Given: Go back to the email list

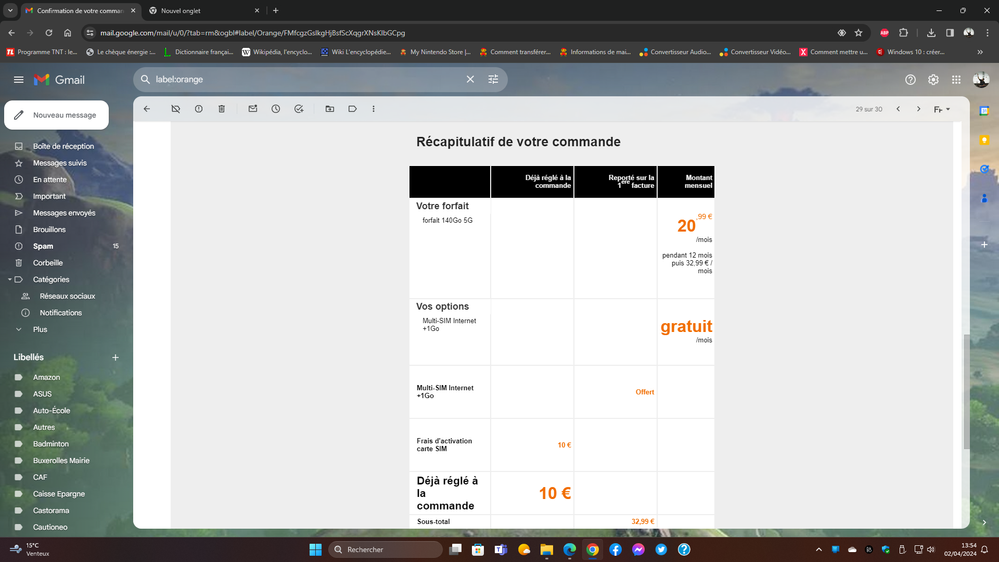Looking at the screenshot, I should point(147,109).
